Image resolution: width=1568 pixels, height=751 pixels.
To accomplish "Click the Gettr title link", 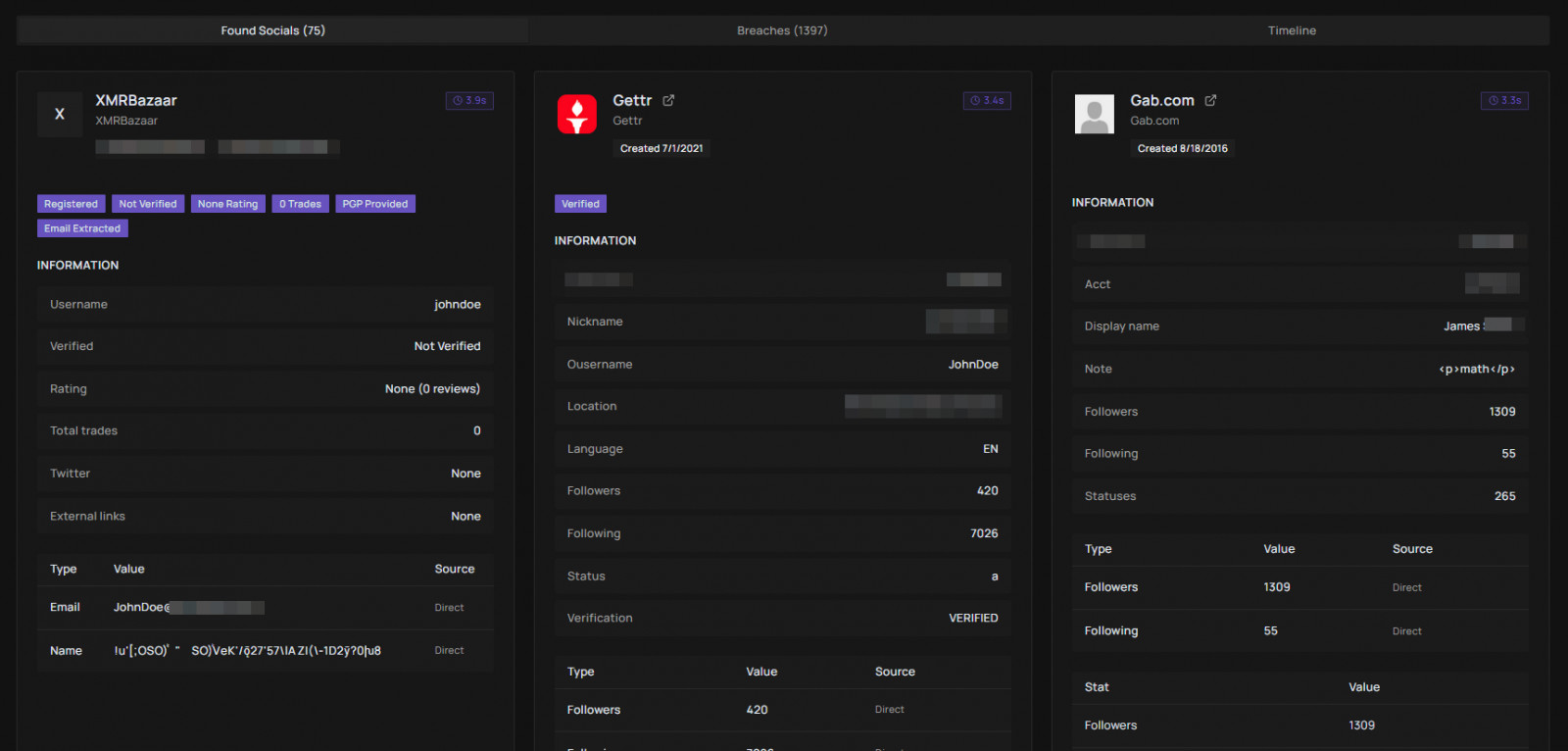I will [632, 100].
